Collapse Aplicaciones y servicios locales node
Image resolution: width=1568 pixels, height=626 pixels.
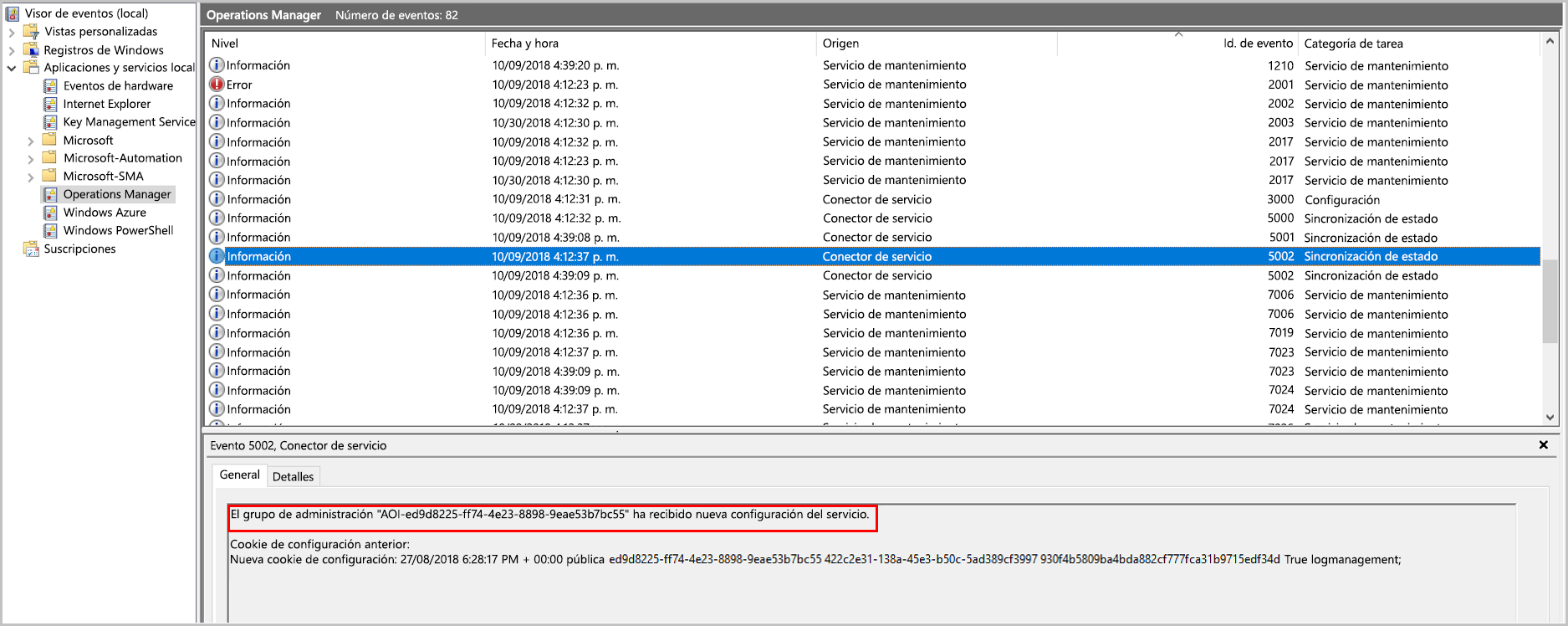coord(12,69)
